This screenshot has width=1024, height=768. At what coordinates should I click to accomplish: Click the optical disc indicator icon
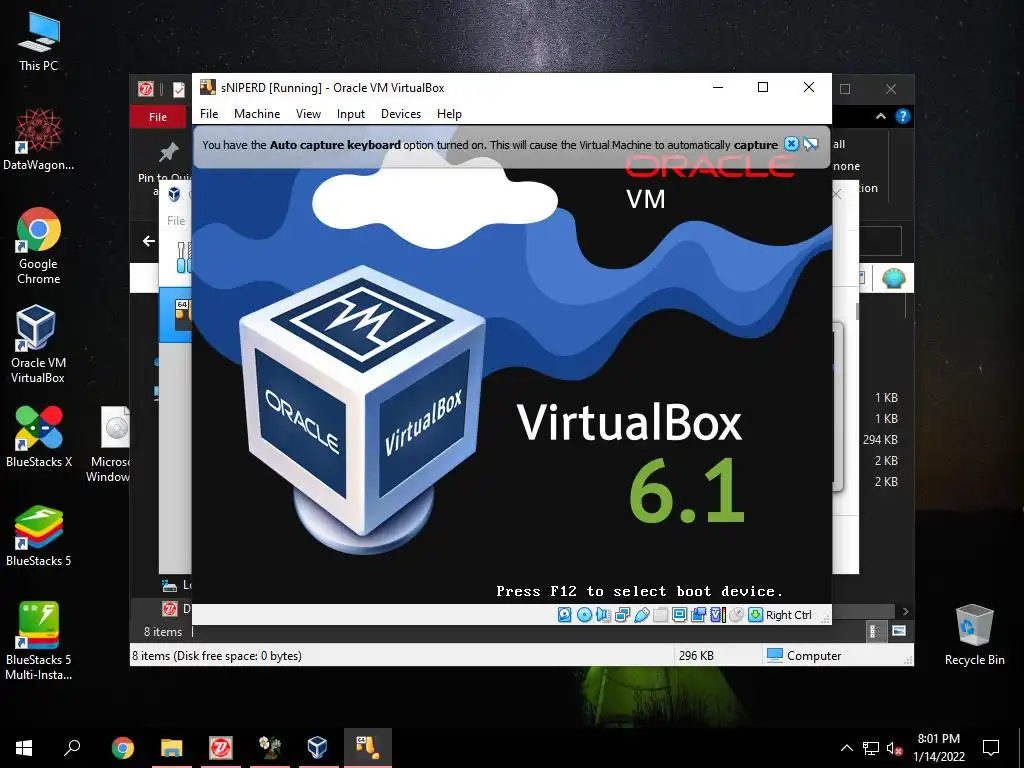click(584, 615)
